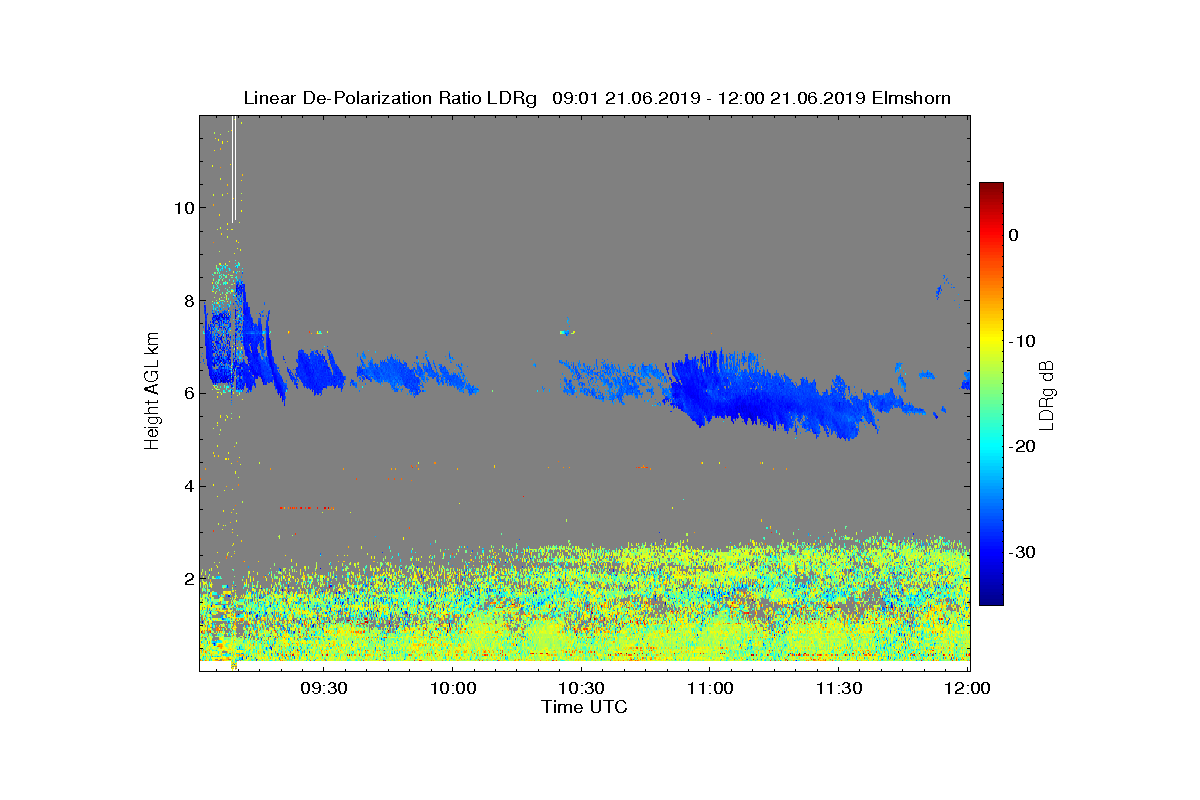Click the "-10" colorbar tick label
Viewport: 1200px width, 800px height.
[1021, 341]
